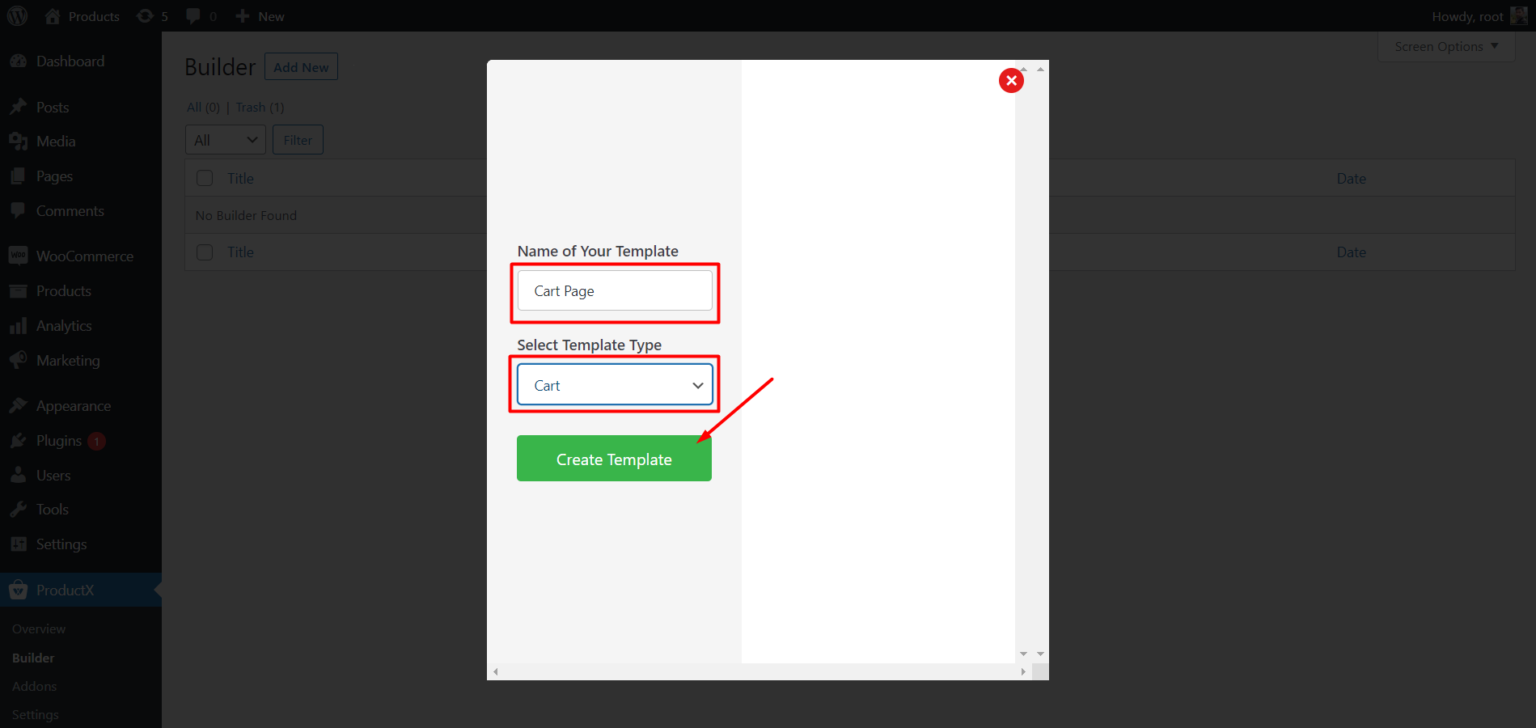1536x728 pixels.
Task: Click the Create Template button
Action: coord(614,458)
